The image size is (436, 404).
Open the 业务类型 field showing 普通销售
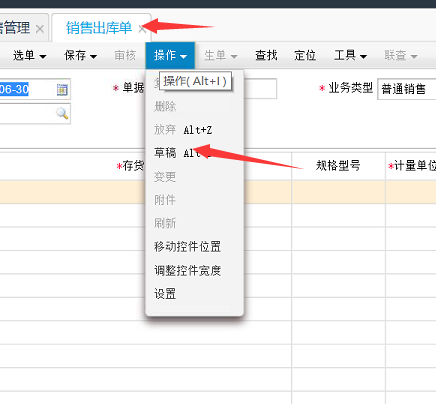click(407, 89)
